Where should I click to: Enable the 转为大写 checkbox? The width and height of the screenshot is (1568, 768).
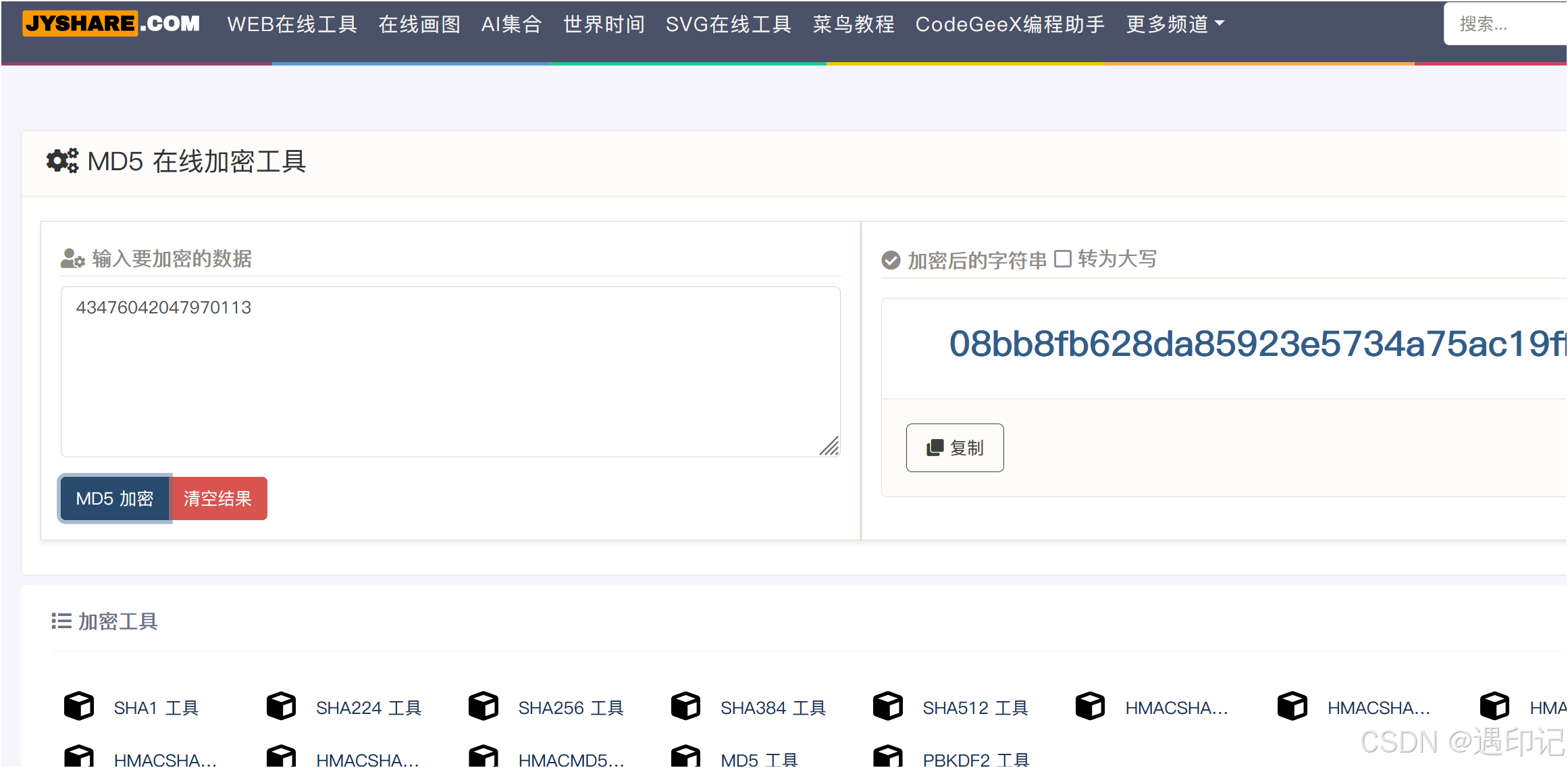point(1062,259)
